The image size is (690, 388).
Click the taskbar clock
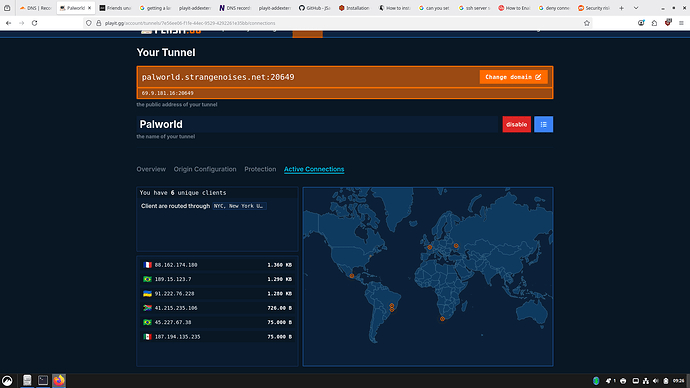678,381
